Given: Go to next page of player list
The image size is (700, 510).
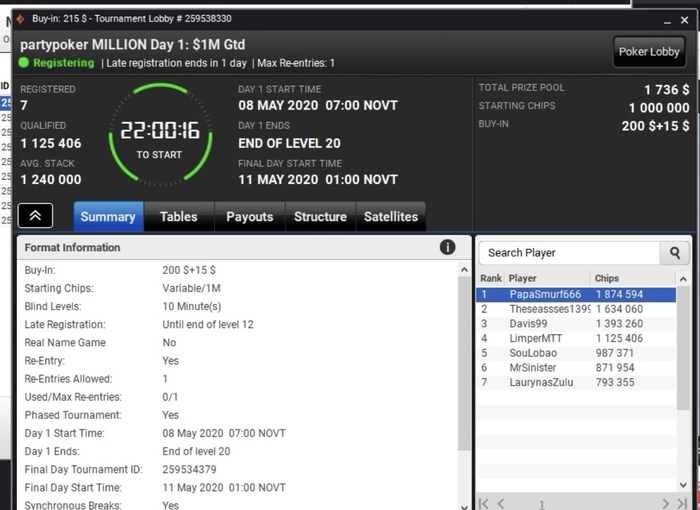Looking at the screenshot, I should coord(666,504).
